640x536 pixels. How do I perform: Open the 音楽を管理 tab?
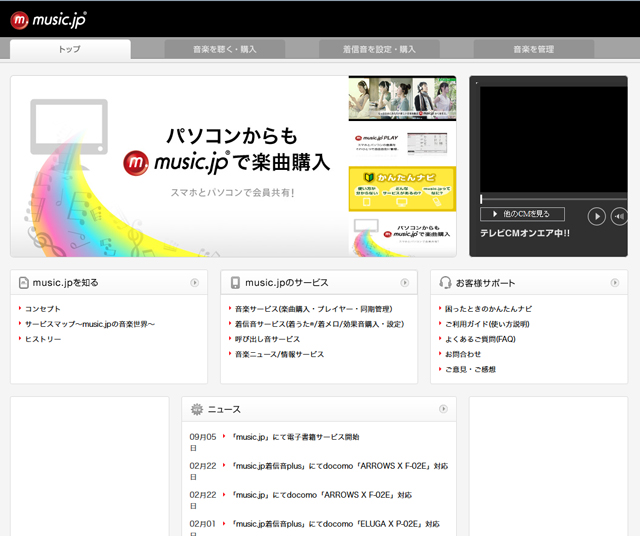pyautogui.click(x=533, y=49)
